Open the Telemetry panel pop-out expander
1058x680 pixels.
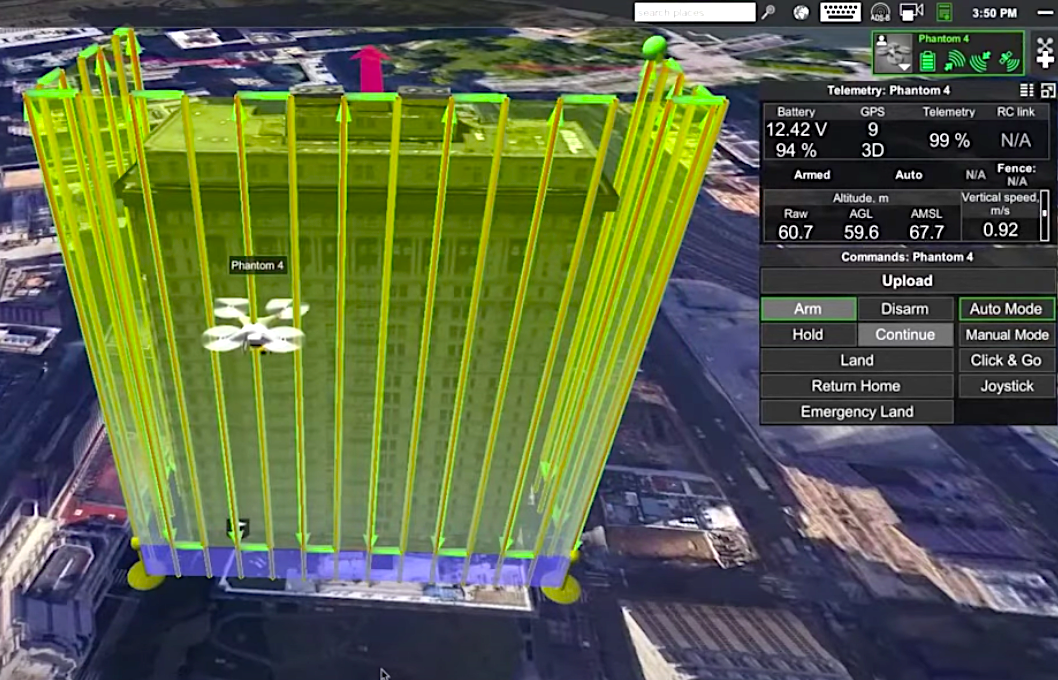[1048, 89]
